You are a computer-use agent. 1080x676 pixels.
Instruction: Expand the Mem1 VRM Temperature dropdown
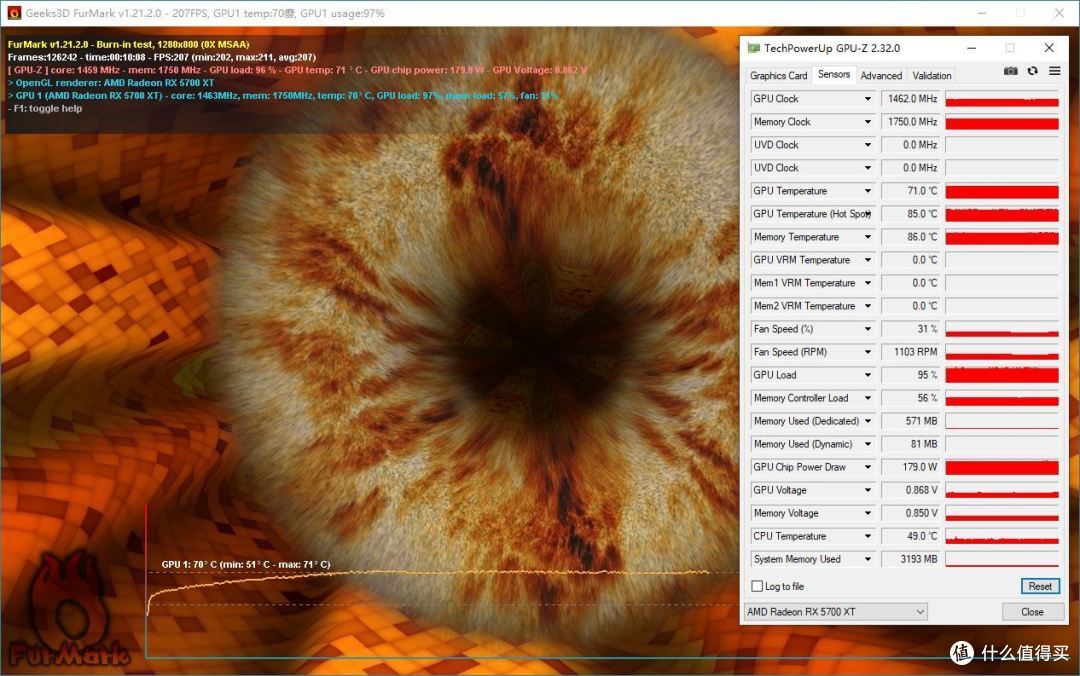tap(868, 283)
